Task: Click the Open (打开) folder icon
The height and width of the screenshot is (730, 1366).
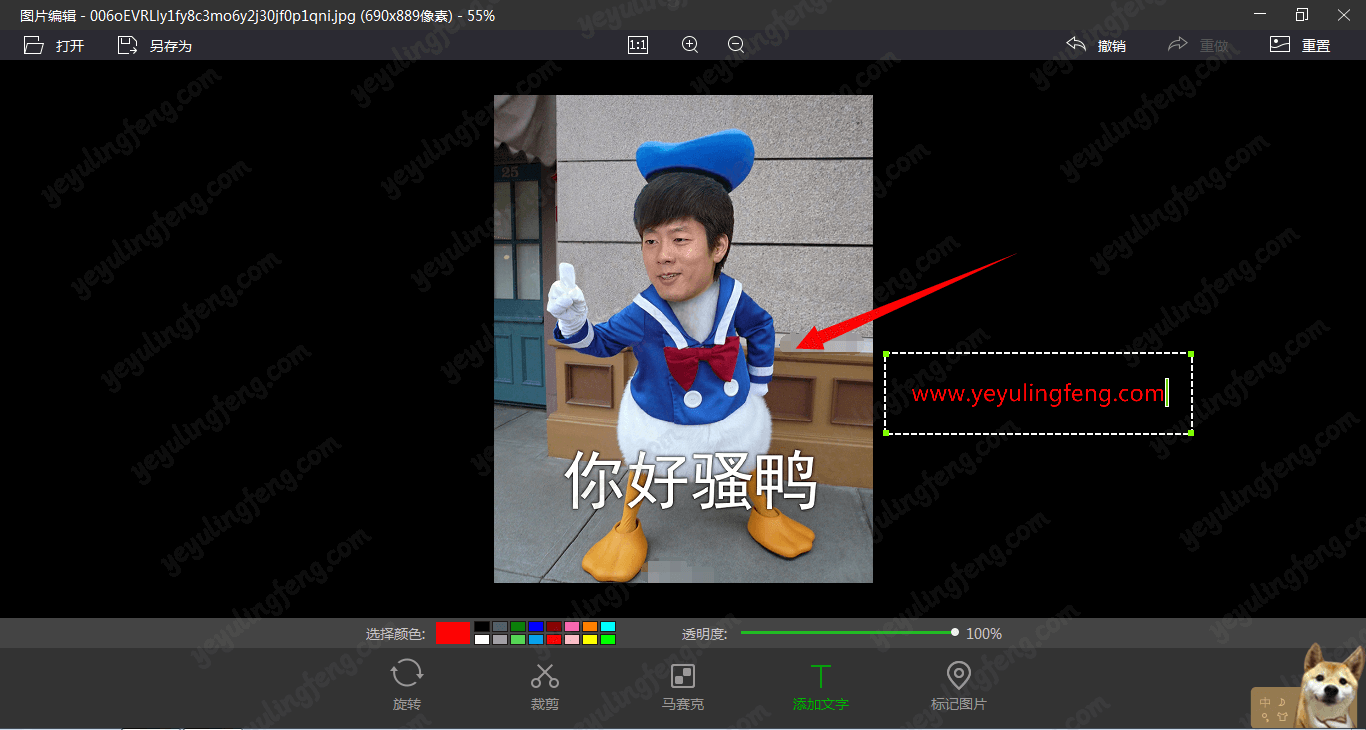Action: tap(34, 45)
